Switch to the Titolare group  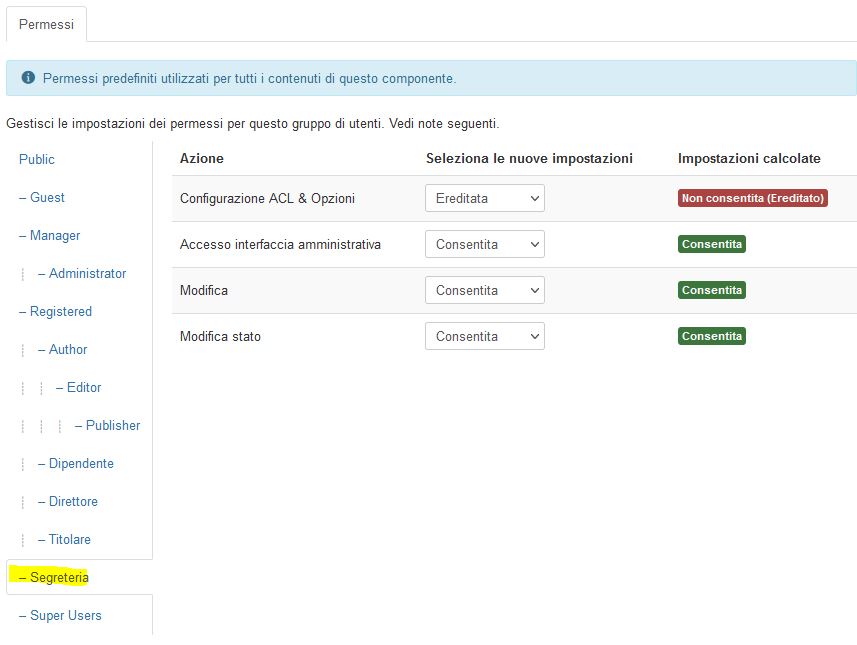(64, 540)
